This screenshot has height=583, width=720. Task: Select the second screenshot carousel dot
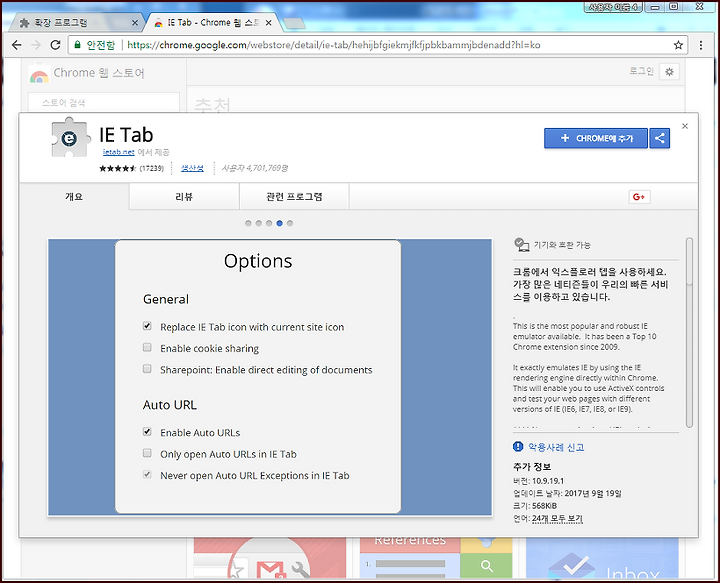click(259, 223)
